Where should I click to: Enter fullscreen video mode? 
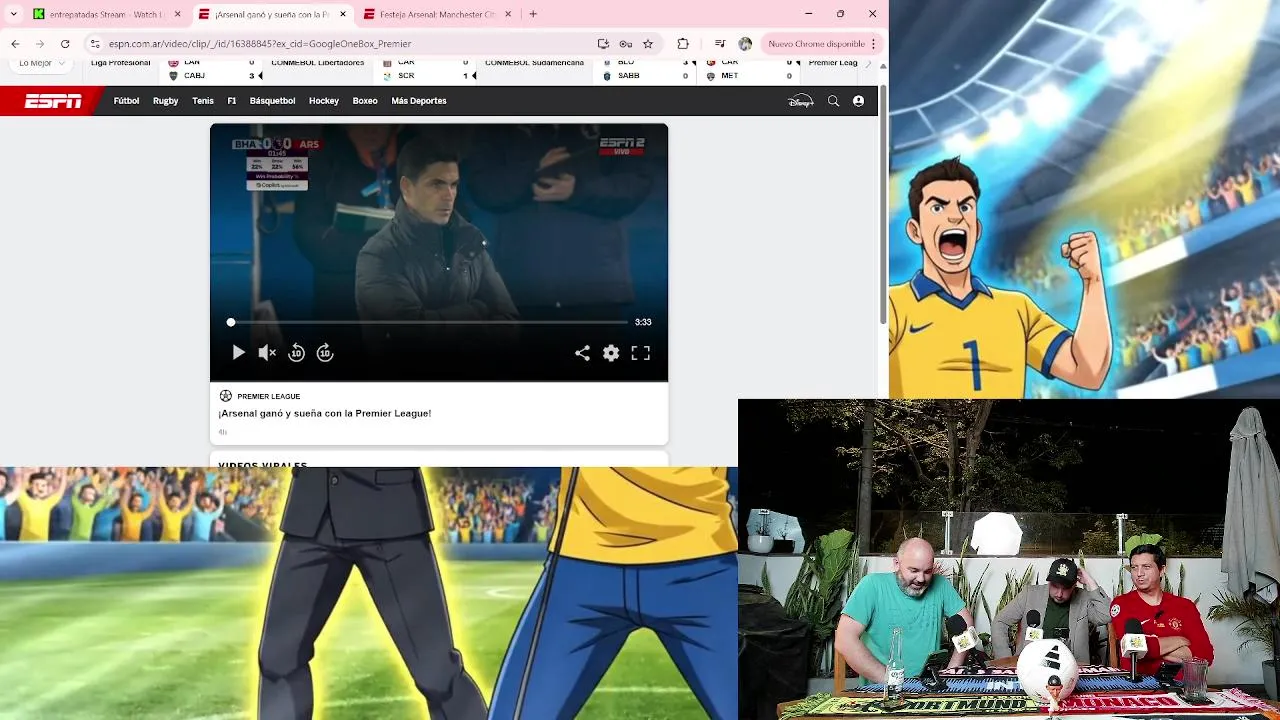click(641, 353)
